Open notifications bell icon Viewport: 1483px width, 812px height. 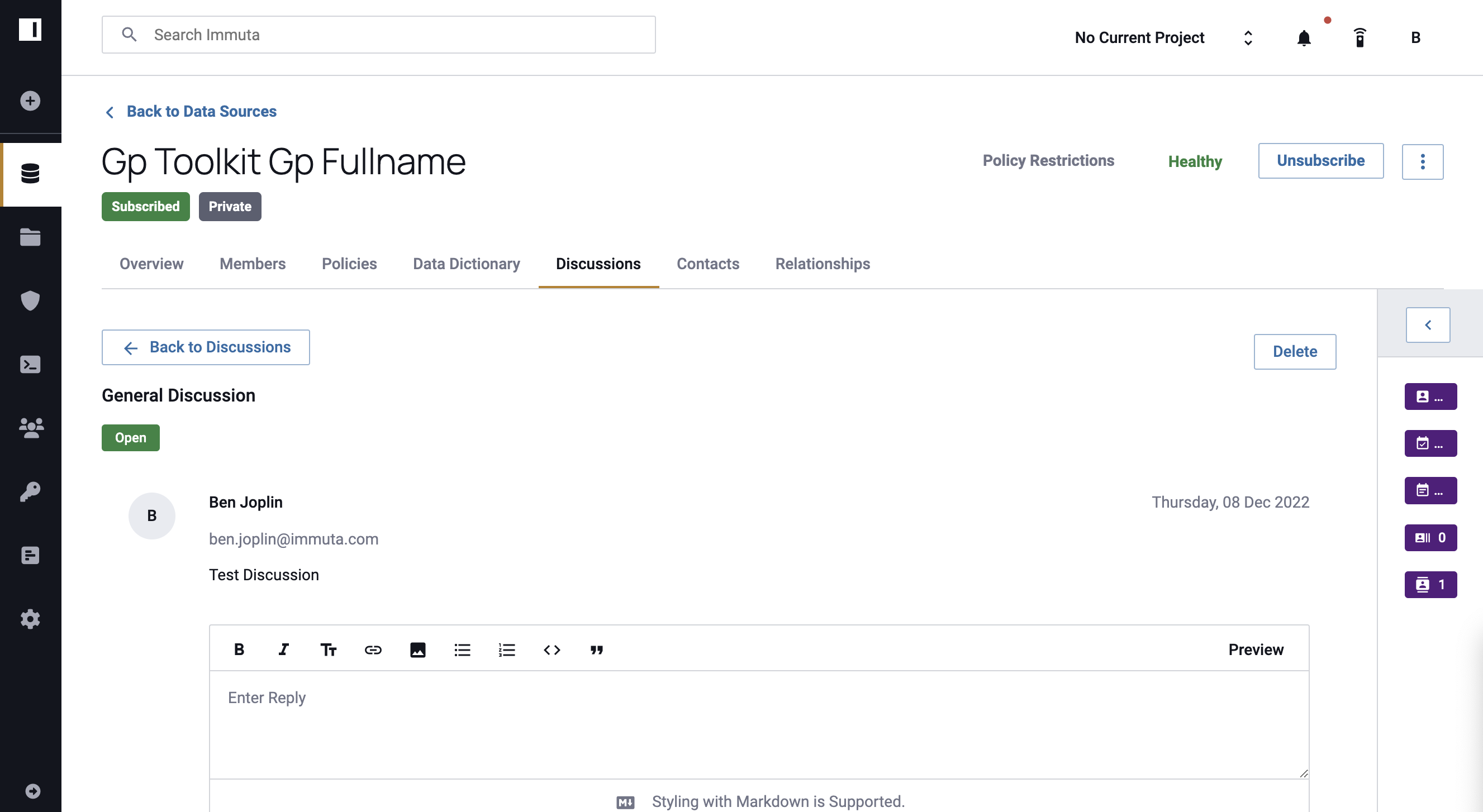1304,38
